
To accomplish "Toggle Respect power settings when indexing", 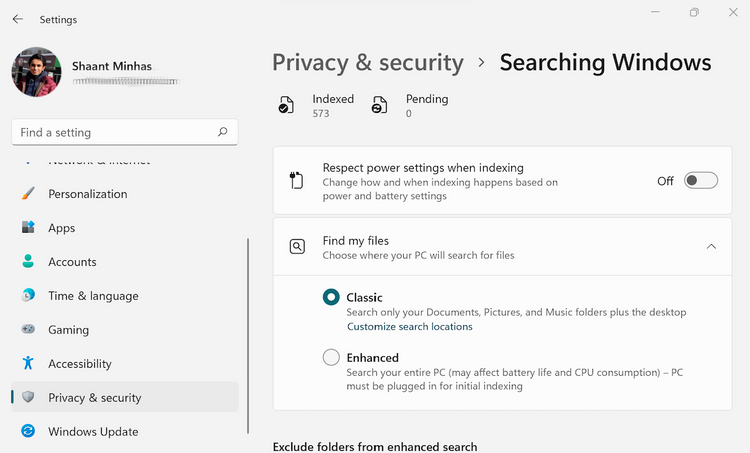I will [700, 181].
